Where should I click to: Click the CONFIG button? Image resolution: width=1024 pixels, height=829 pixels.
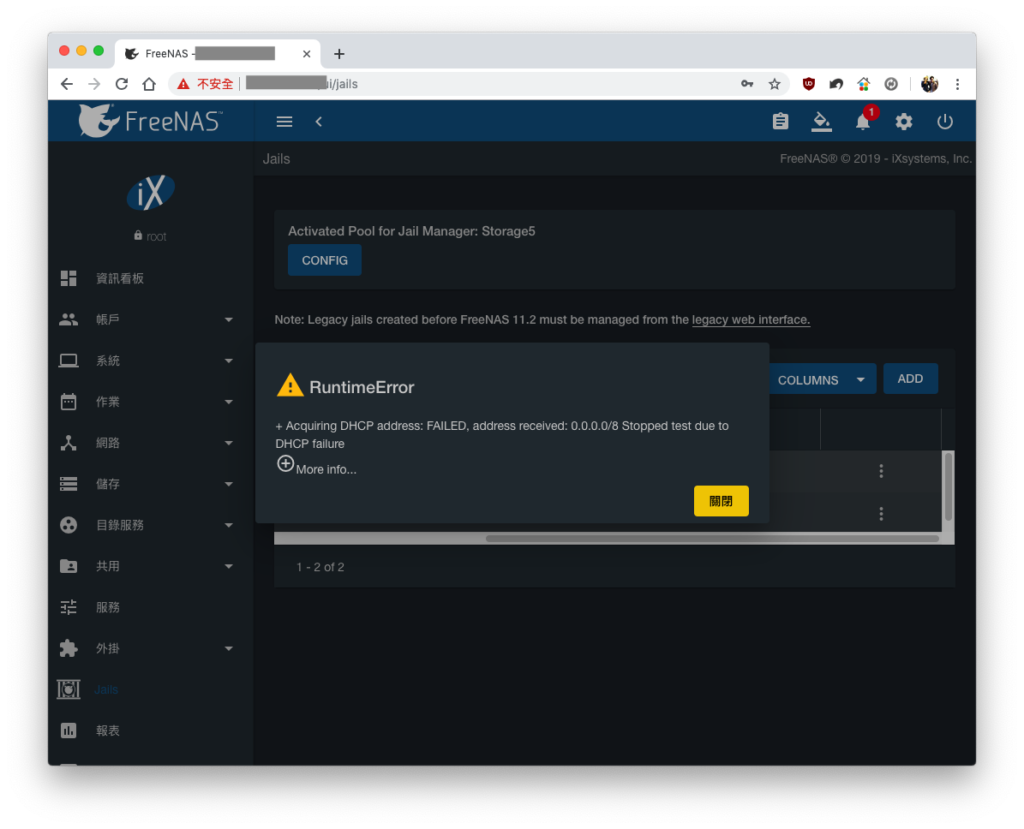click(325, 260)
